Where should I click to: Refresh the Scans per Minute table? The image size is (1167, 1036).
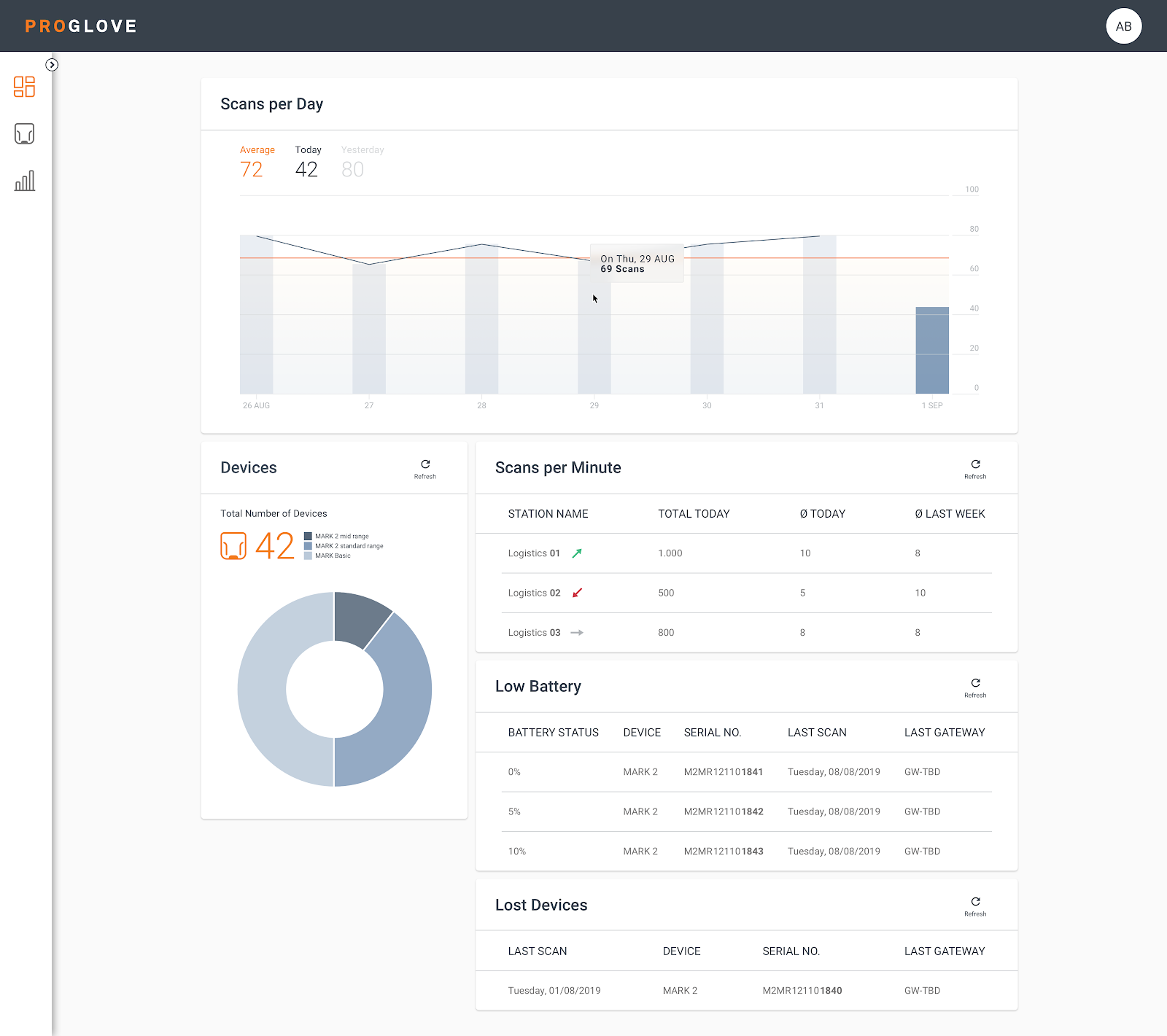pyautogui.click(x=975, y=468)
